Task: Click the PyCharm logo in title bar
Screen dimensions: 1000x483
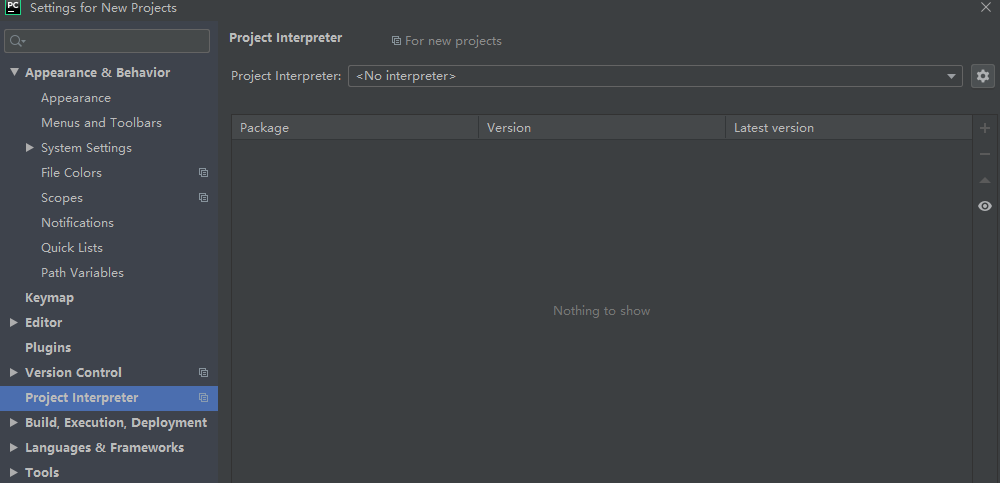Action: click(13, 8)
